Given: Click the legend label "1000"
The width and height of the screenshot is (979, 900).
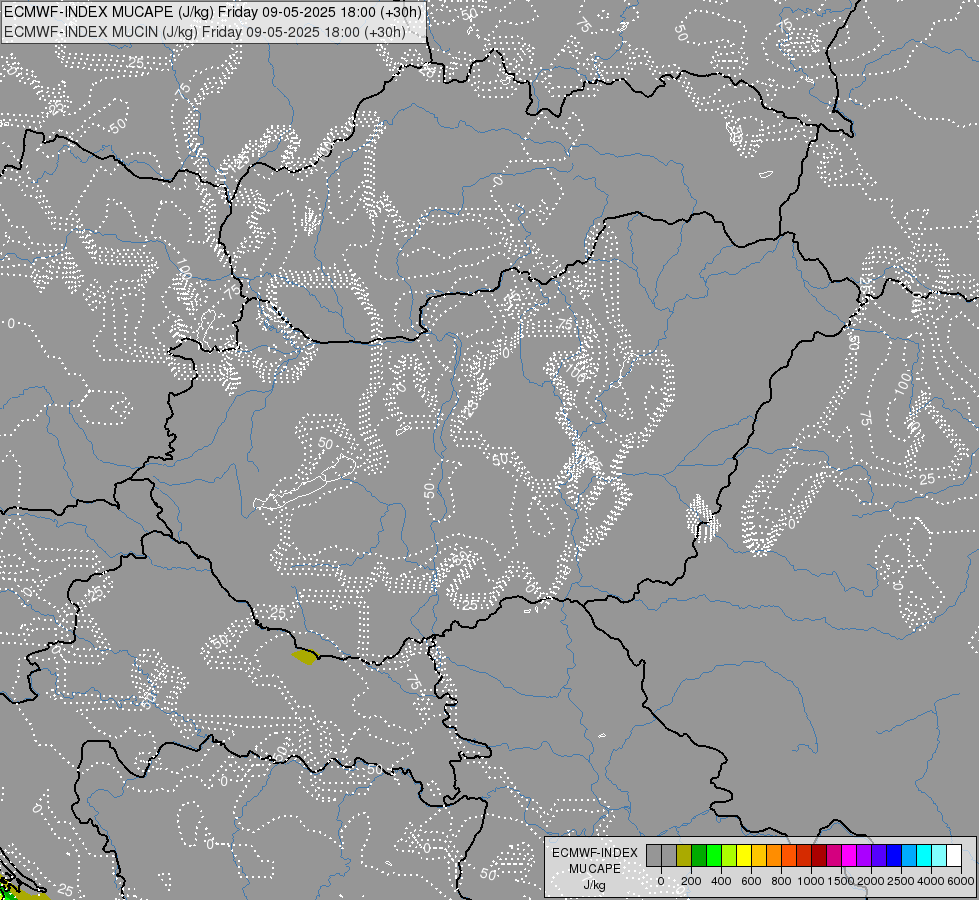Looking at the screenshot, I should tap(810, 881).
